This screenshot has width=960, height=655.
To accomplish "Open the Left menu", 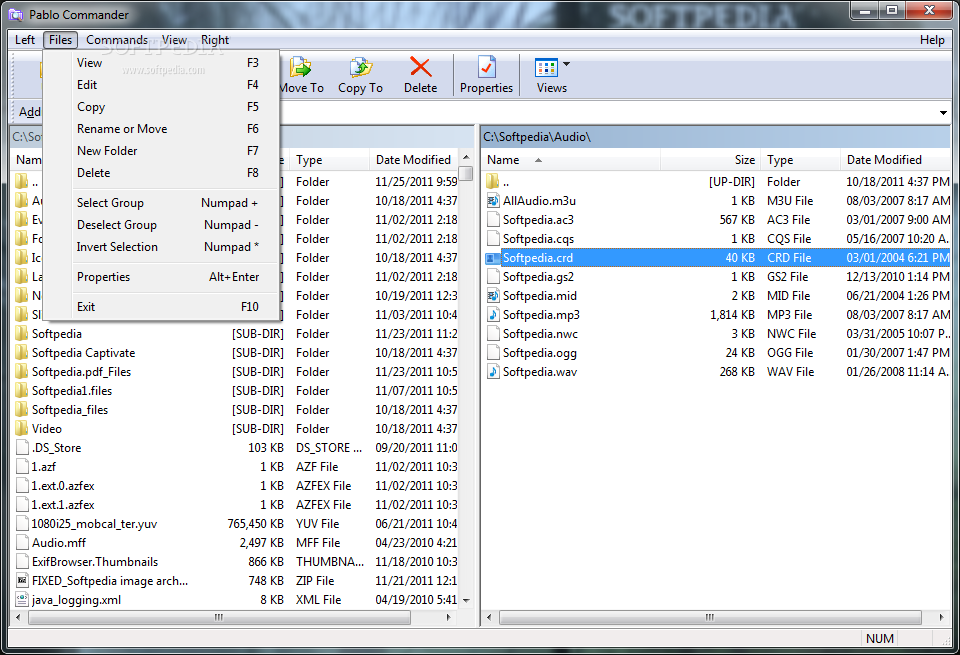I will pos(25,40).
